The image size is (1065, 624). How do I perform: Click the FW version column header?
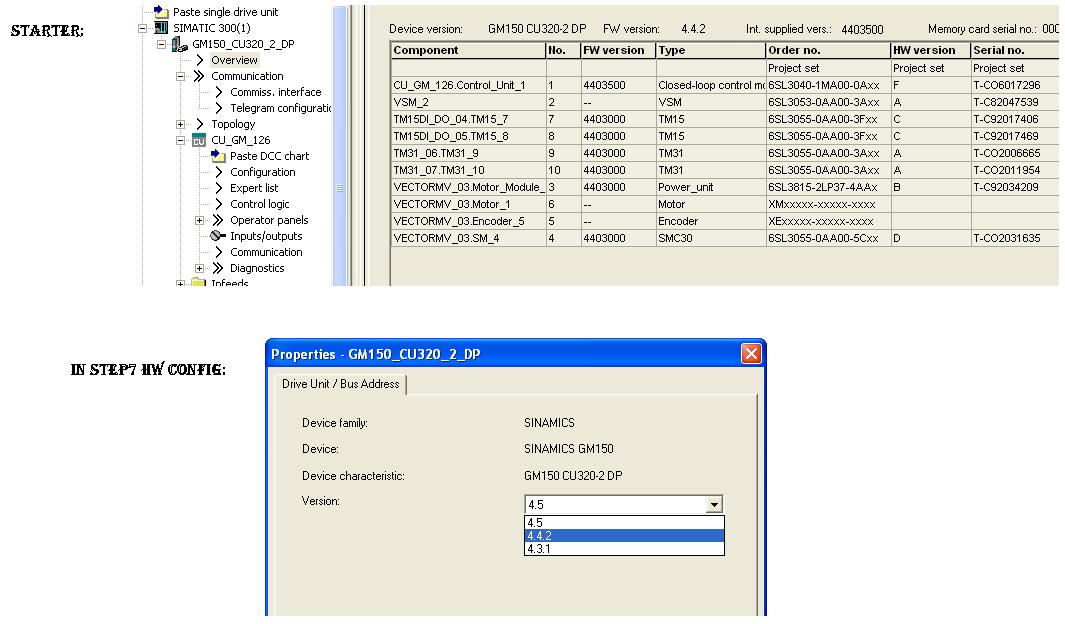[618, 50]
